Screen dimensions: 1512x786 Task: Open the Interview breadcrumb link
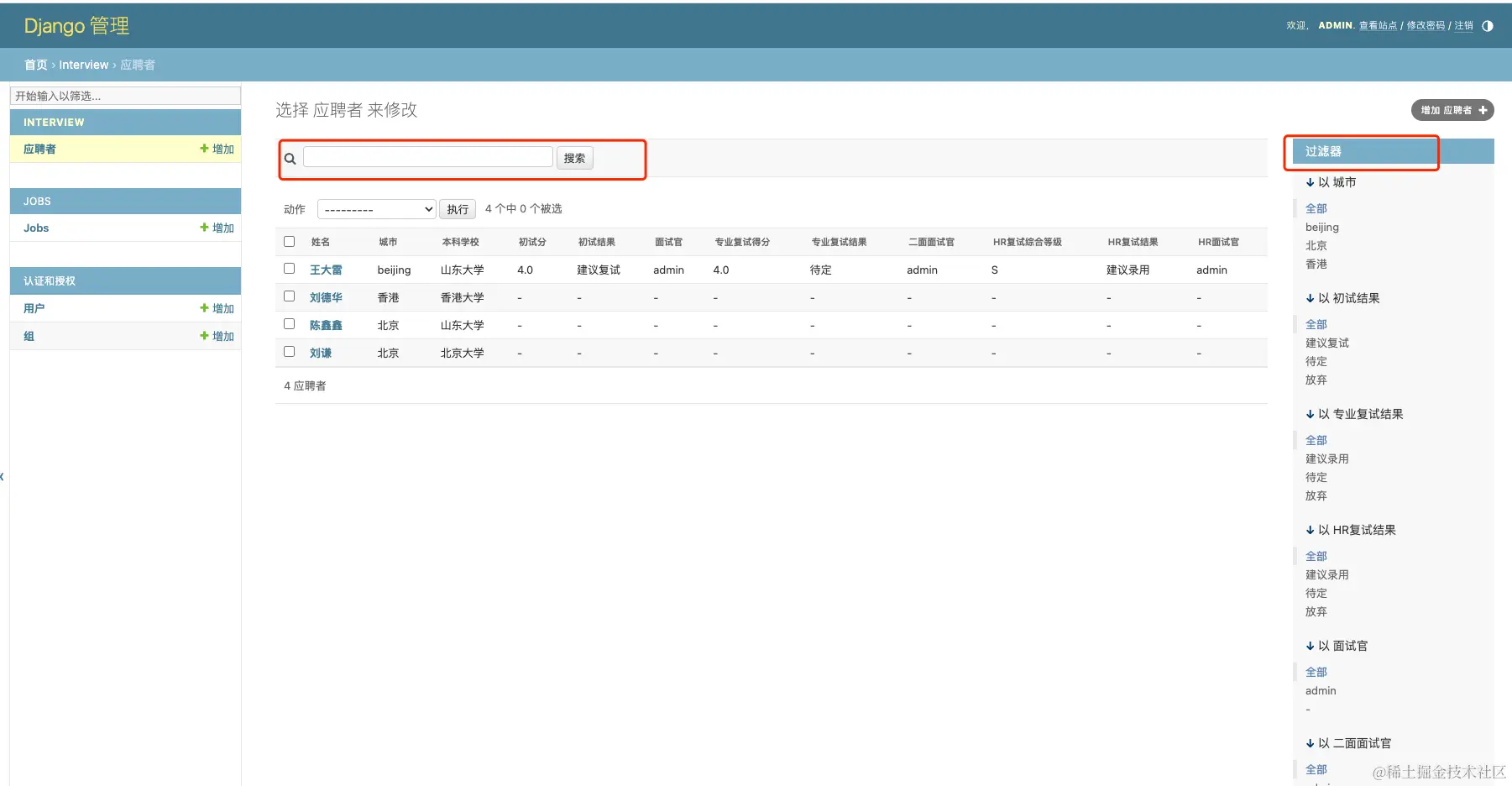click(83, 65)
